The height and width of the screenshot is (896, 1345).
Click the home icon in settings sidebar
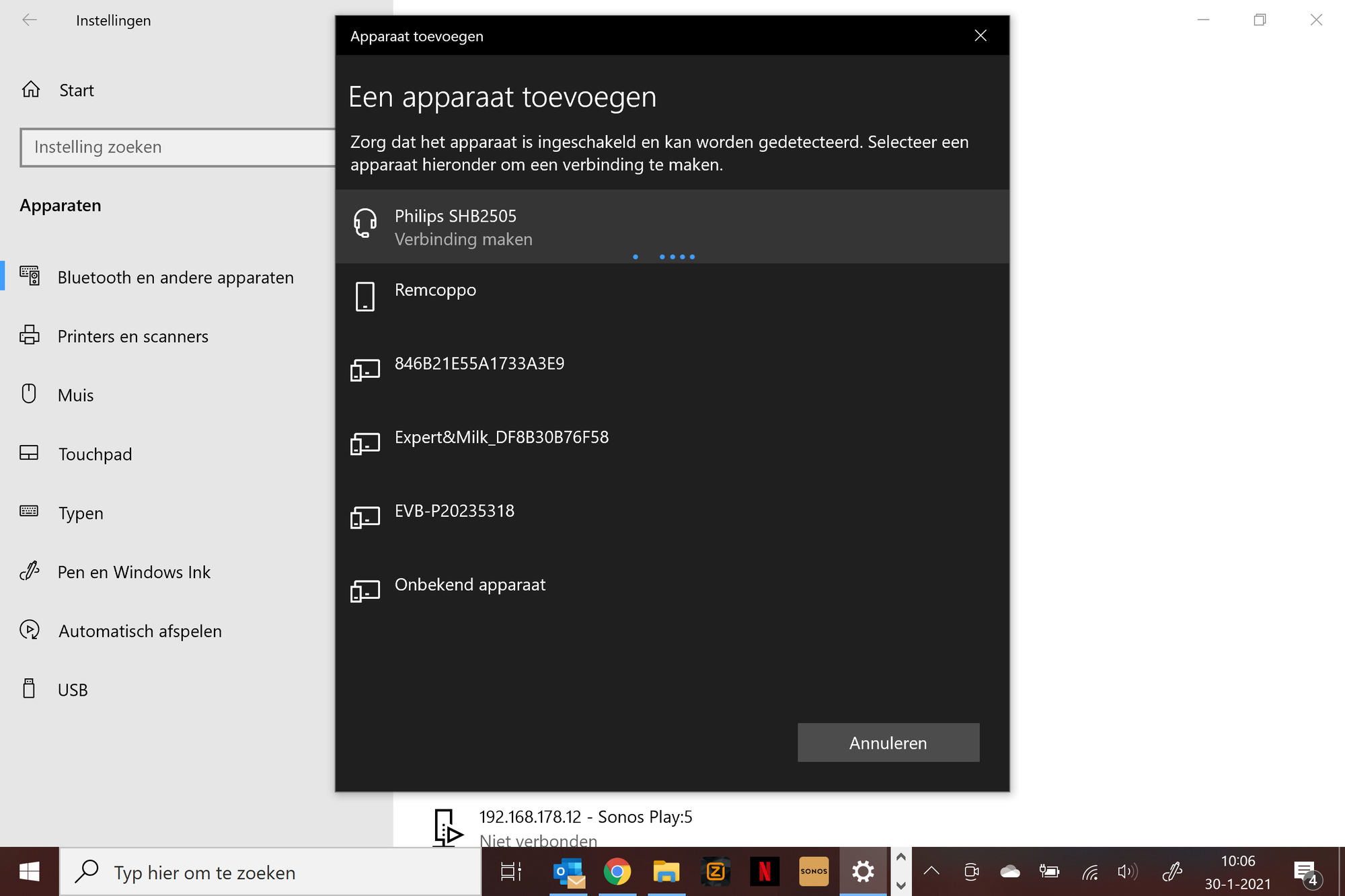tap(31, 89)
